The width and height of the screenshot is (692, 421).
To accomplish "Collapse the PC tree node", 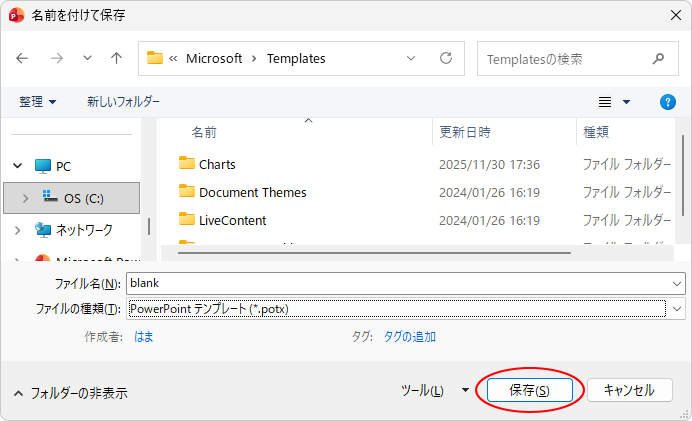I will point(17,166).
